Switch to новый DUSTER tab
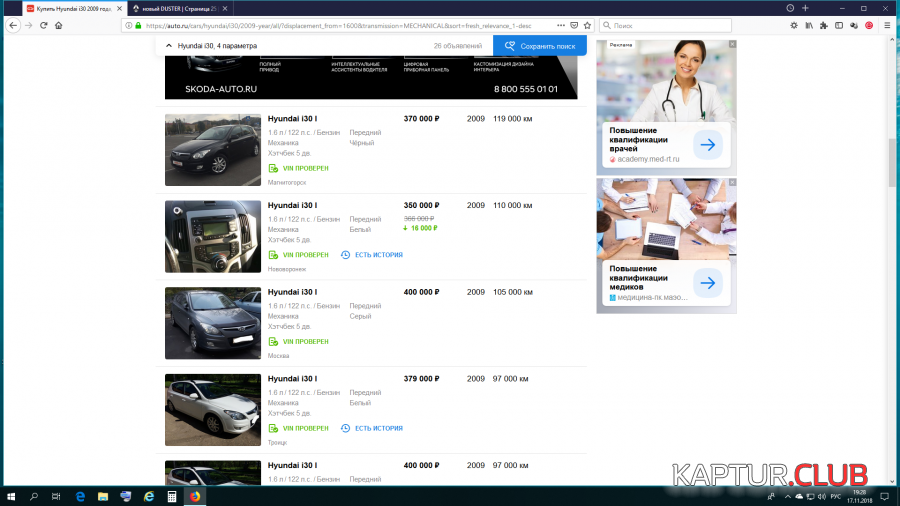Viewport: 900px width, 506px height. [179, 9]
